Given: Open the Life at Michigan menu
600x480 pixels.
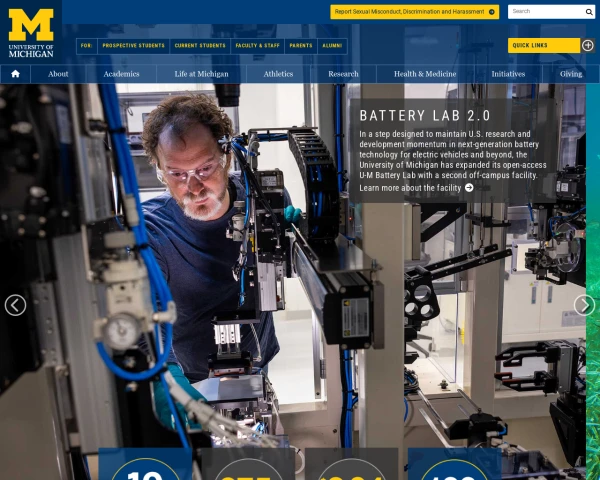Looking at the screenshot, I should 201,74.
